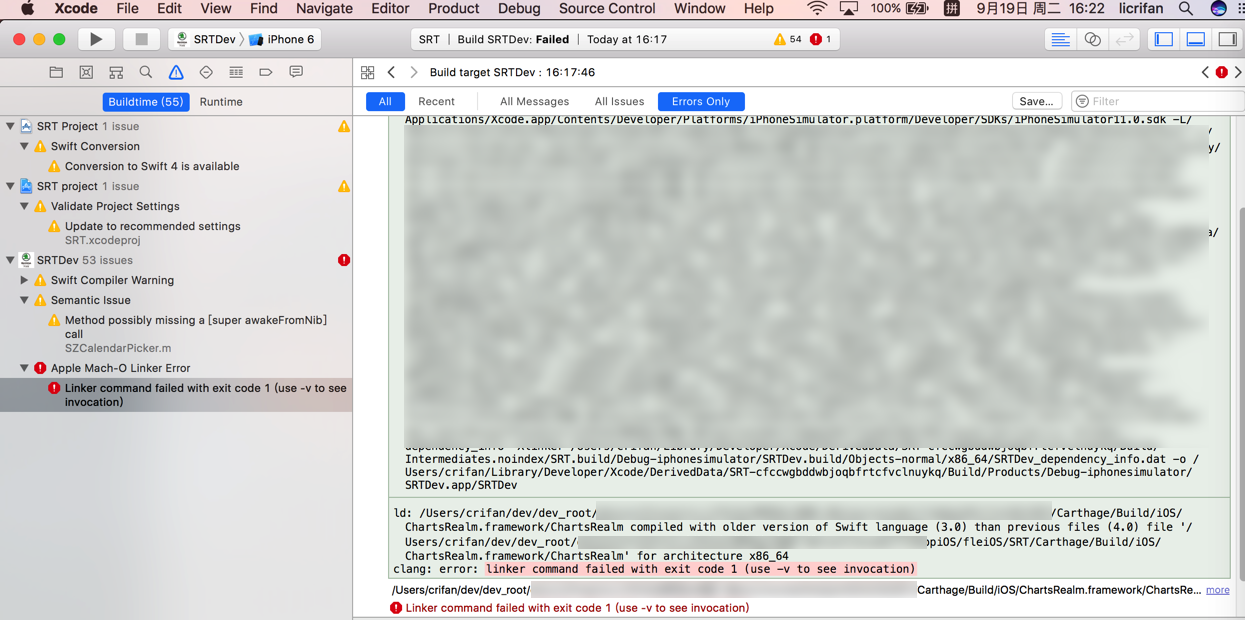1245x620 pixels.
Task: Open Spotlight search in menu bar
Action: coord(1186,9)
